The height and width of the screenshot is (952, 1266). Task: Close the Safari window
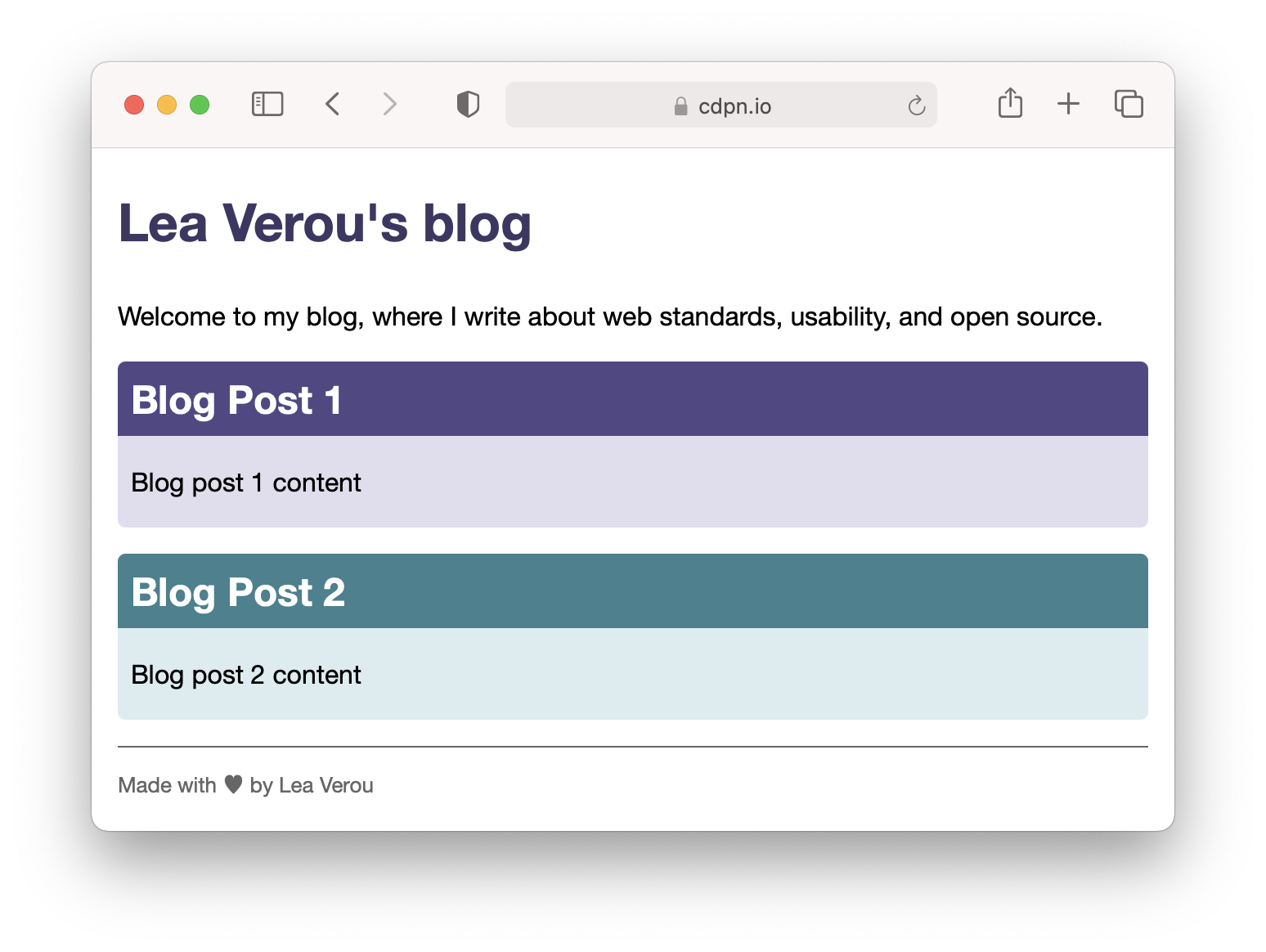pos(134,105)
